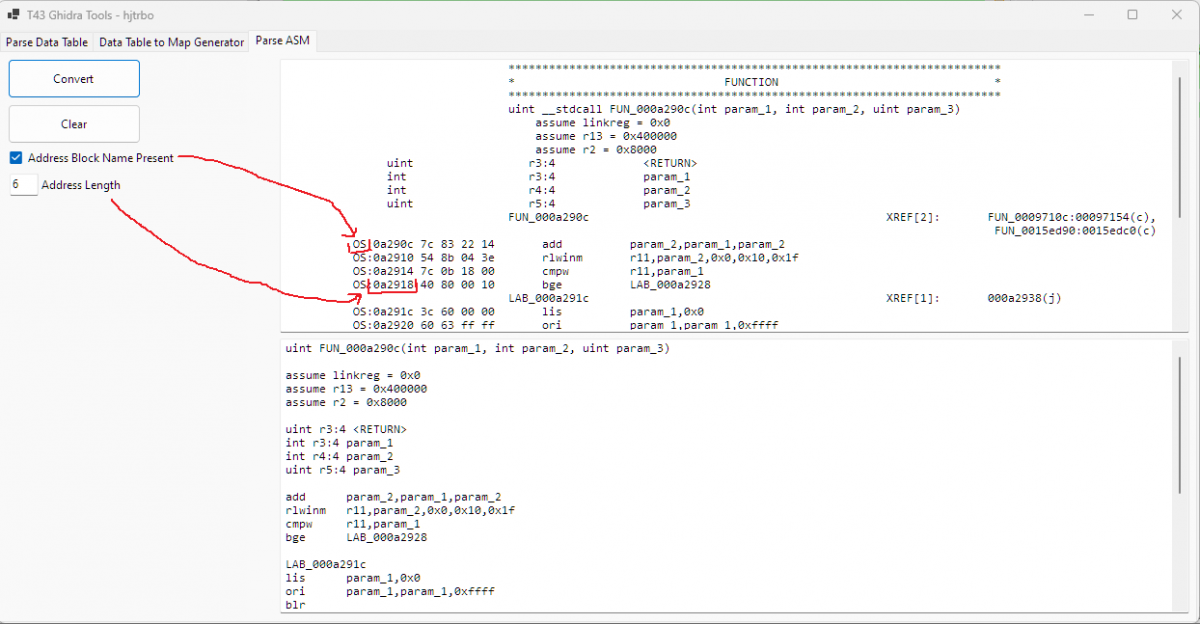The image size is (1200, 624).
Task: Click '000a2938(j)' cross reference
Action: (x=1024, y=298)
